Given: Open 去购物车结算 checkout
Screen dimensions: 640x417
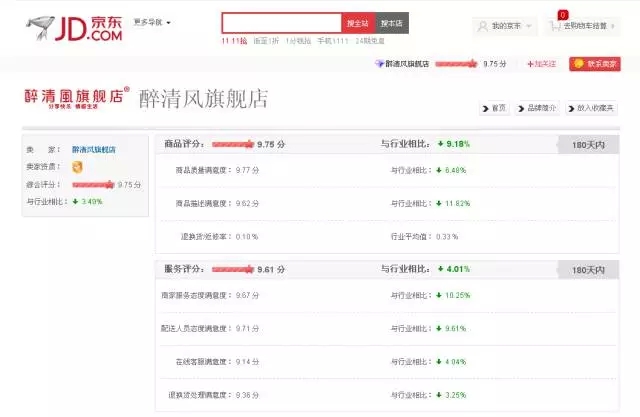Looking at the screenshot, I should (585, 26).
